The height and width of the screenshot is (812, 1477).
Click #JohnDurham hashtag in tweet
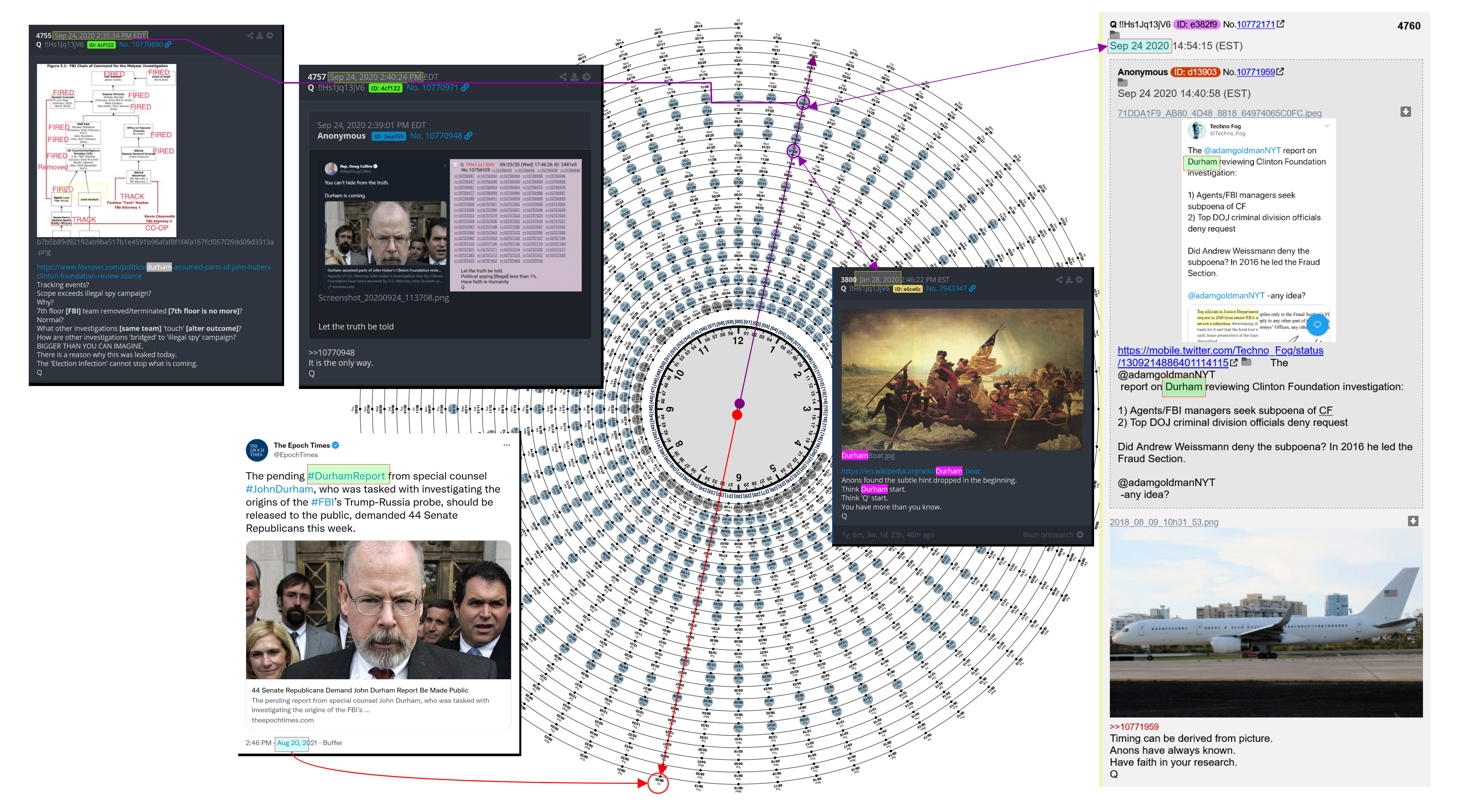[279, 489]
